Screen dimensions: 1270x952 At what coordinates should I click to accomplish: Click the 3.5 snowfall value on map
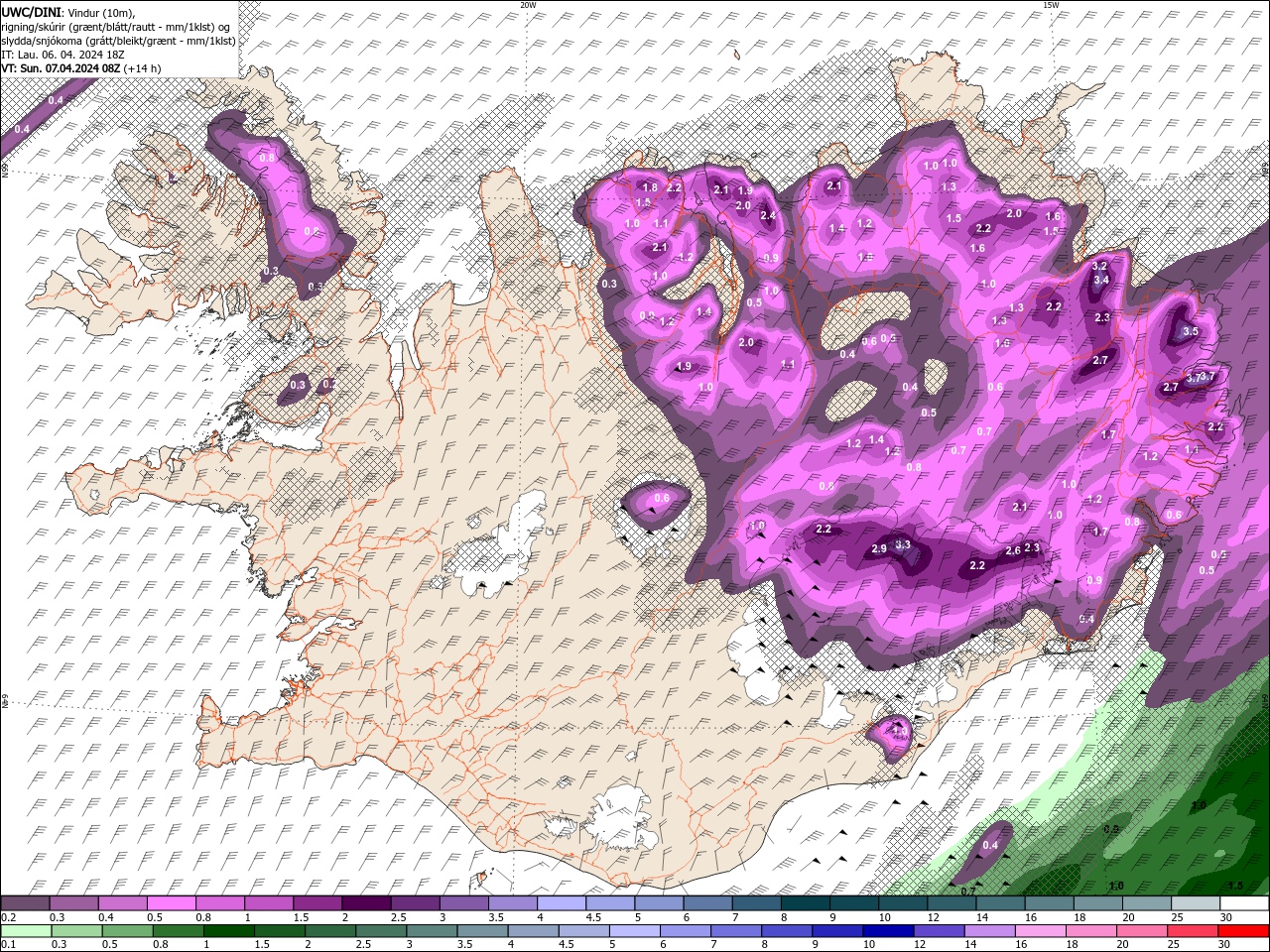coord(1192,331)
